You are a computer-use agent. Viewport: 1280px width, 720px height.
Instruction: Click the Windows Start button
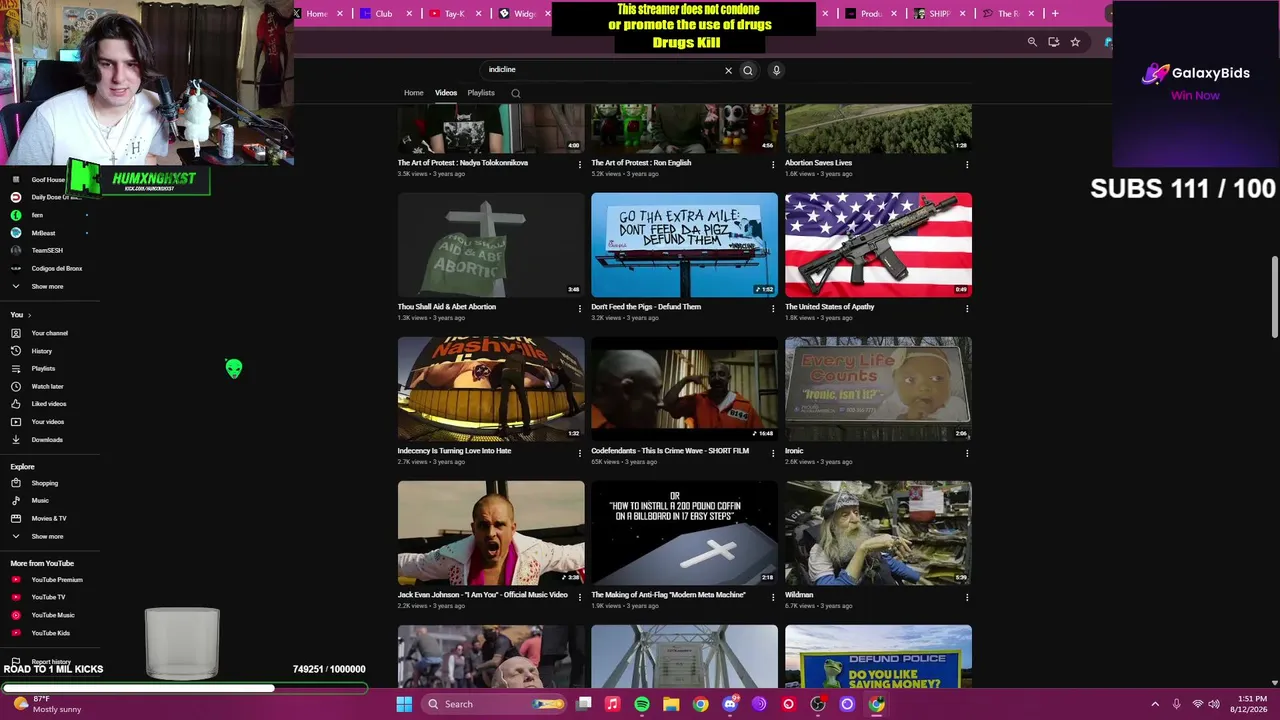404,704
